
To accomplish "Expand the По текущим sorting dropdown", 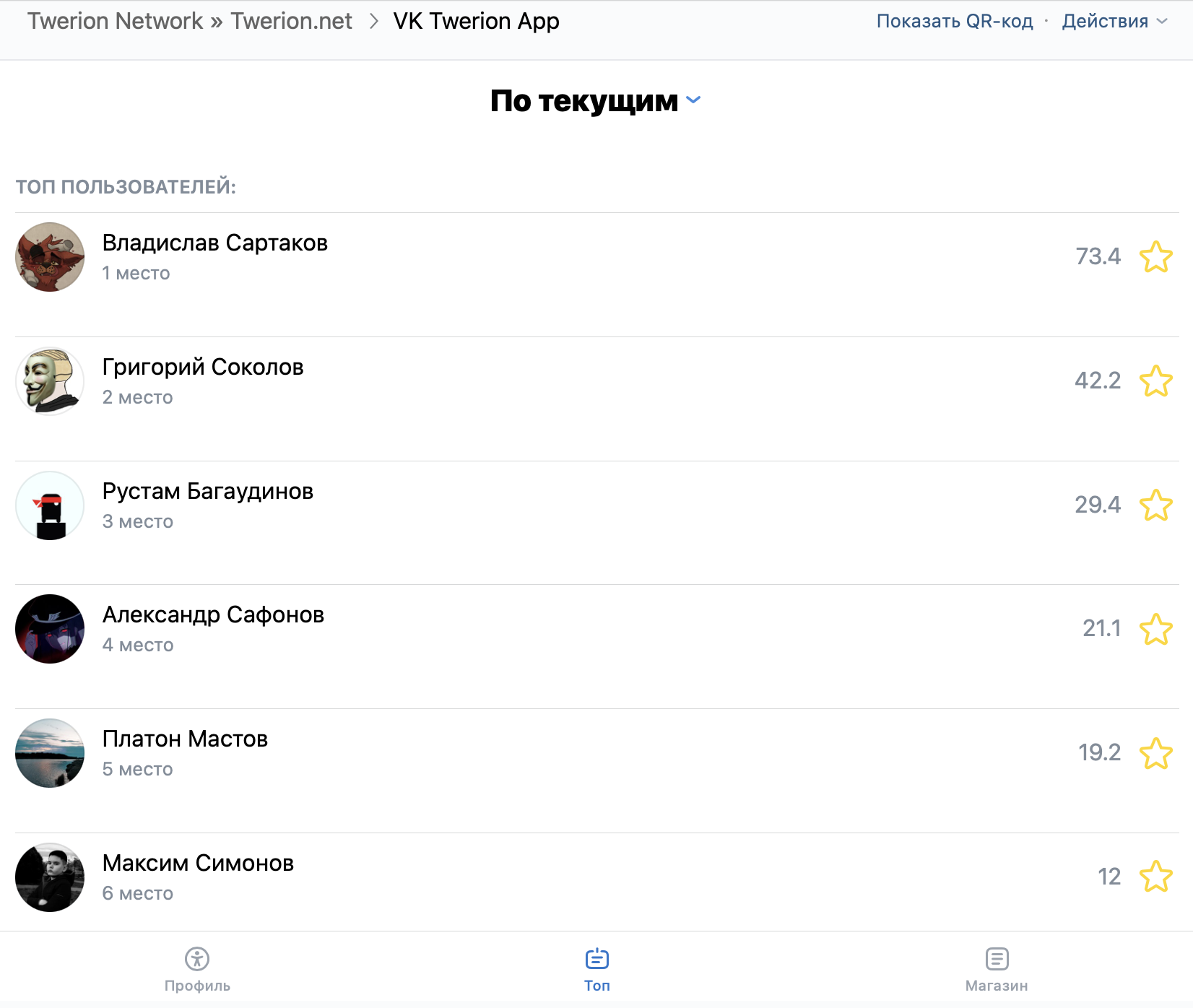I will click(596, 101).
